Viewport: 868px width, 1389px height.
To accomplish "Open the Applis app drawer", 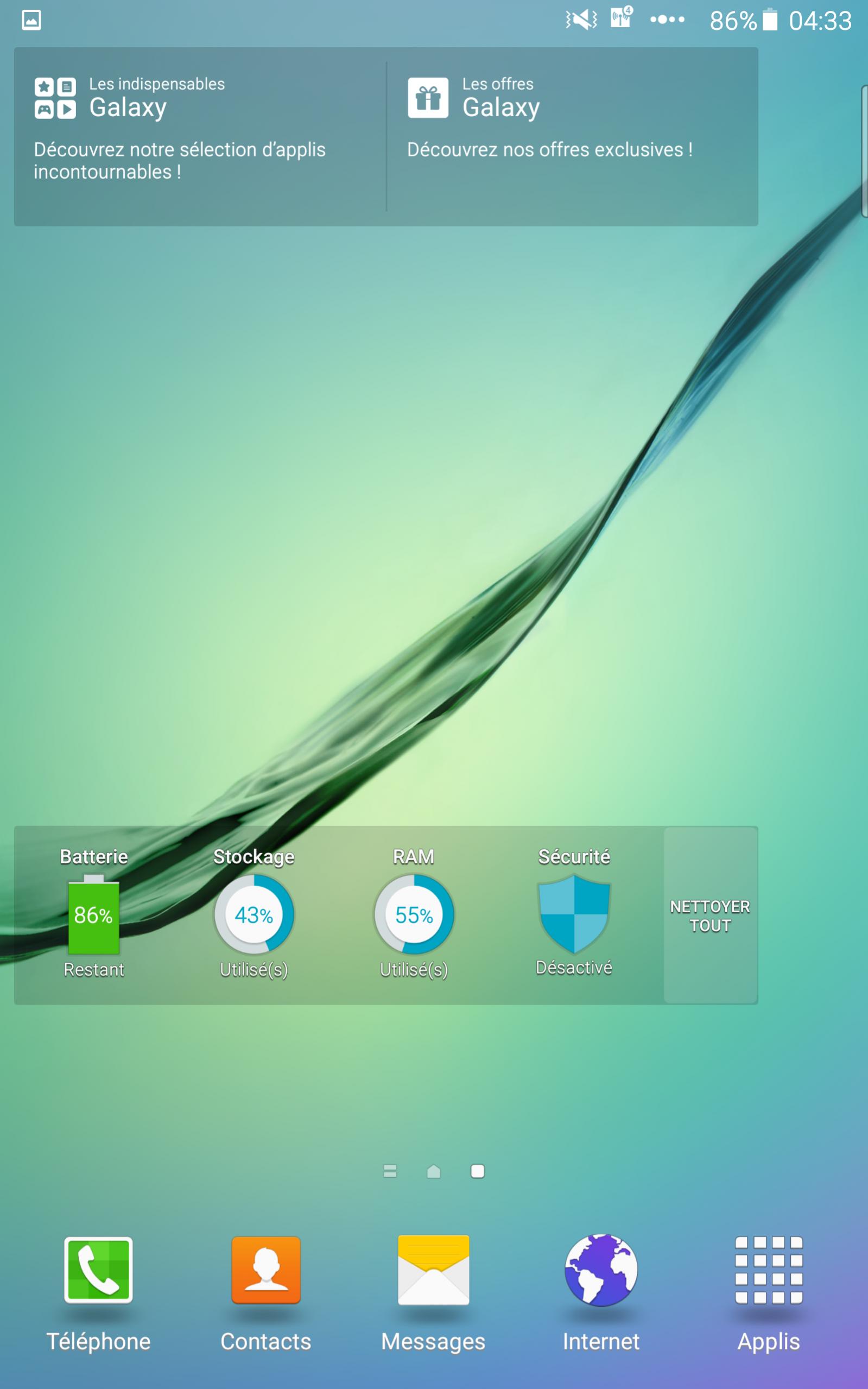I will [x=769, y=1270].
